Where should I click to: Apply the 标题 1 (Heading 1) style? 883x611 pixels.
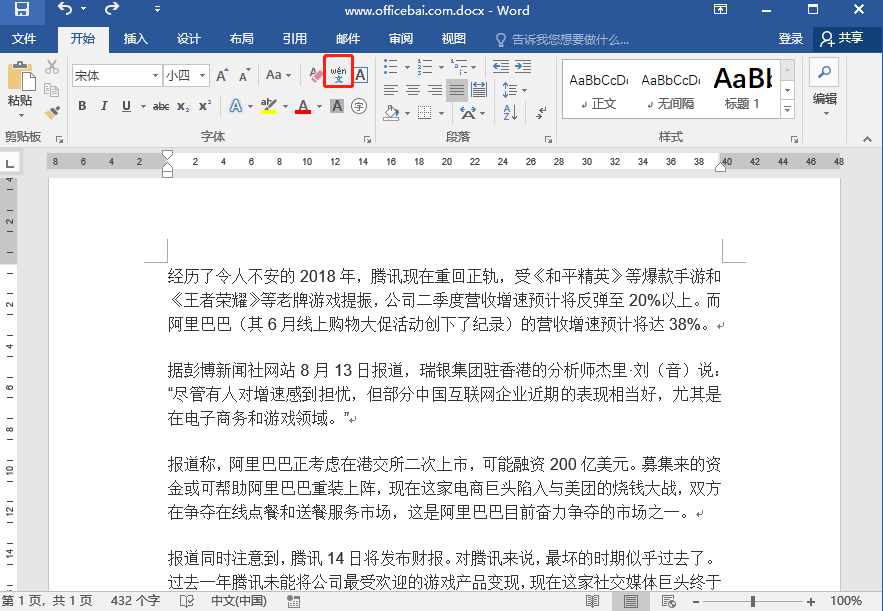point(743,90)
